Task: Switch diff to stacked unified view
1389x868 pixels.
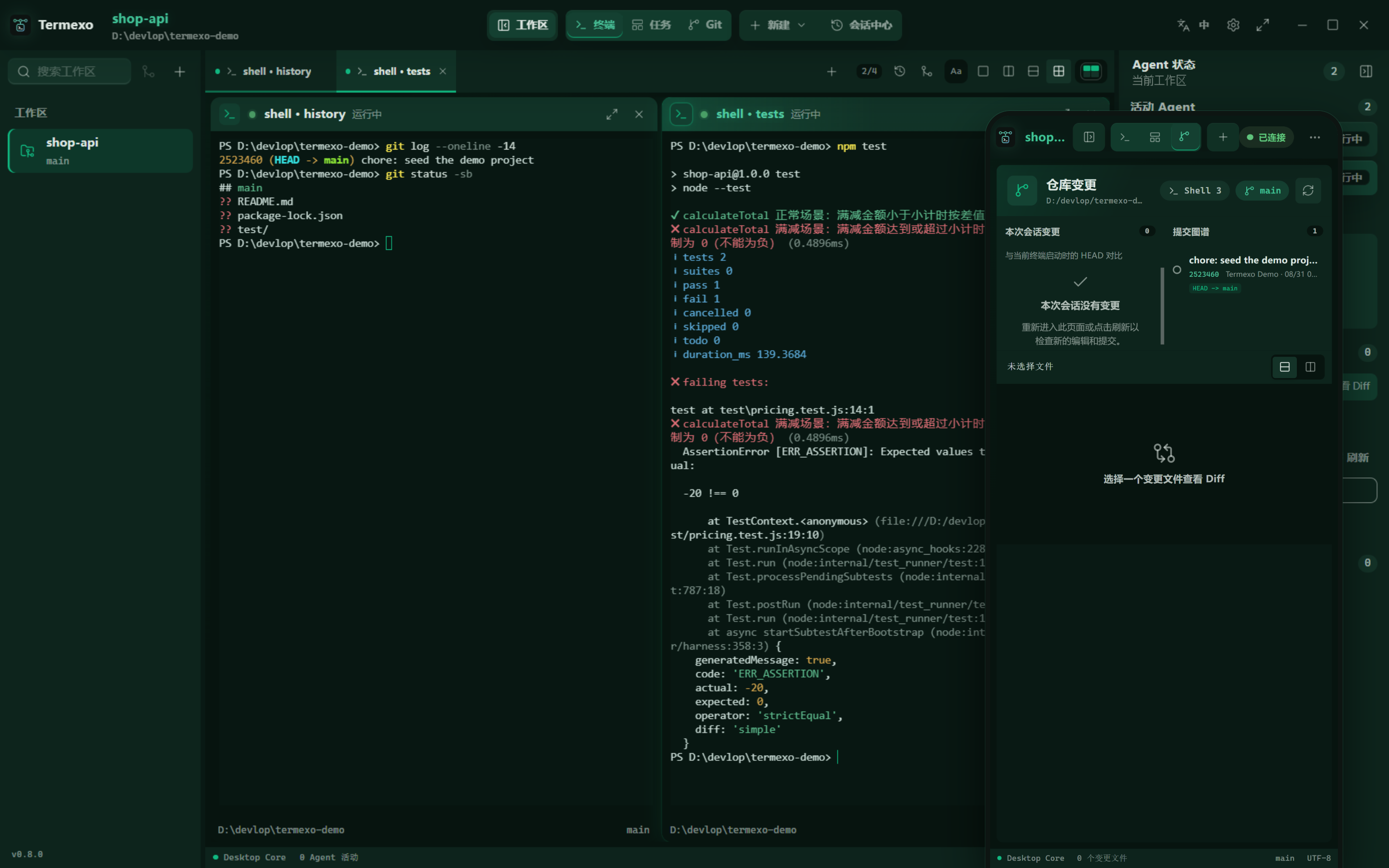Action: pos(1284,367)
